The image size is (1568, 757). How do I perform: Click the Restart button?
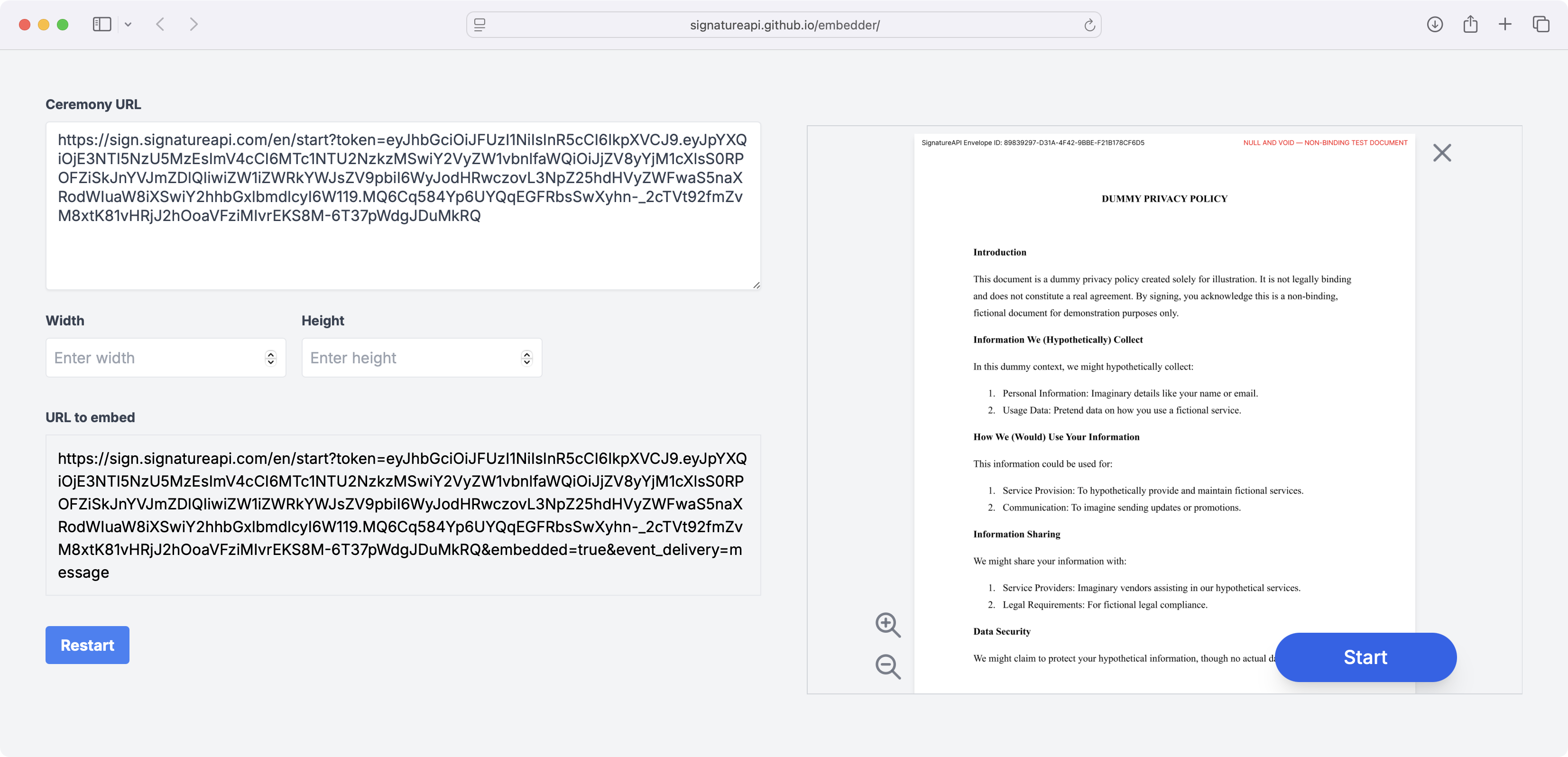[x=87, y=645]
